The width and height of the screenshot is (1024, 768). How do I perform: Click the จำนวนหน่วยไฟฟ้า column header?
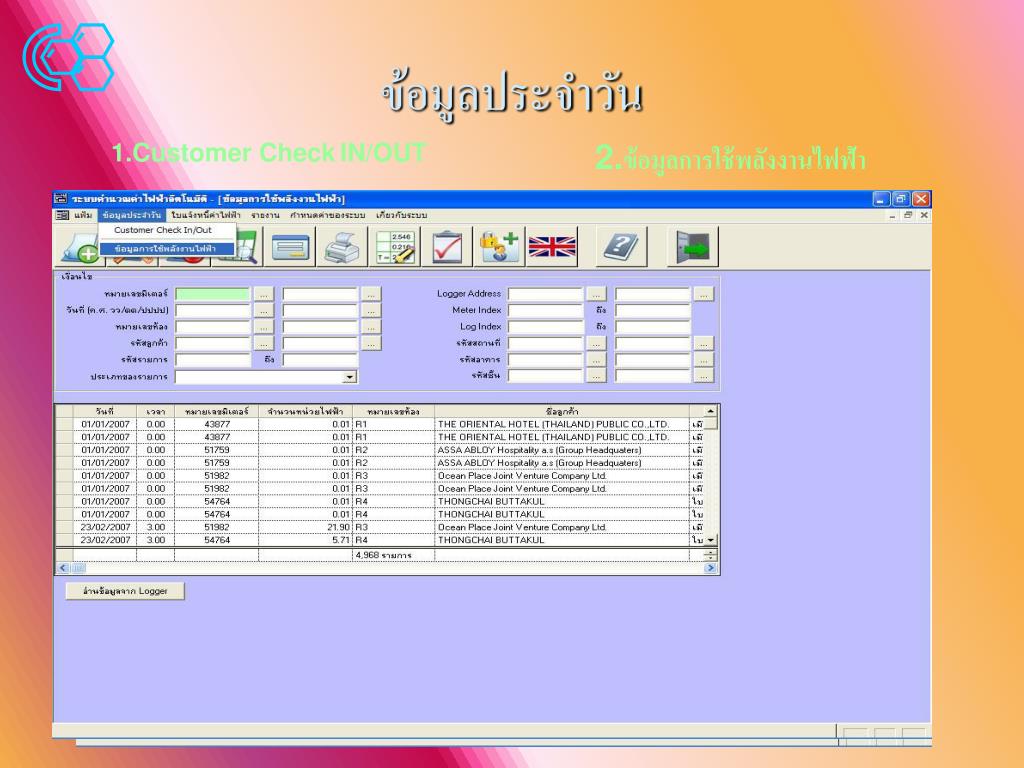click(x=305, y=411)
